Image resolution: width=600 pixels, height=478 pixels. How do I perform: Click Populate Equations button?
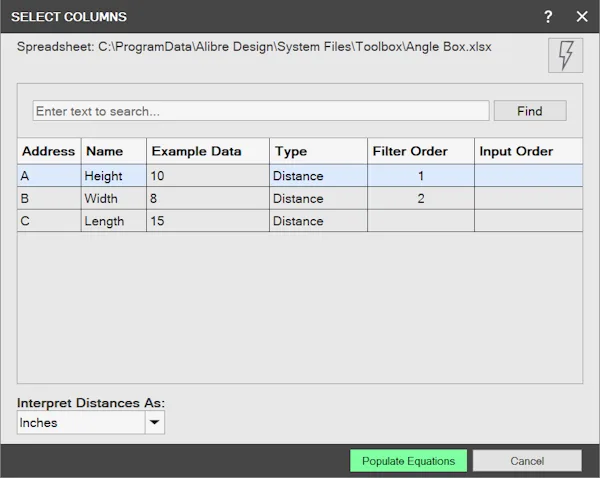pos(408,460)
